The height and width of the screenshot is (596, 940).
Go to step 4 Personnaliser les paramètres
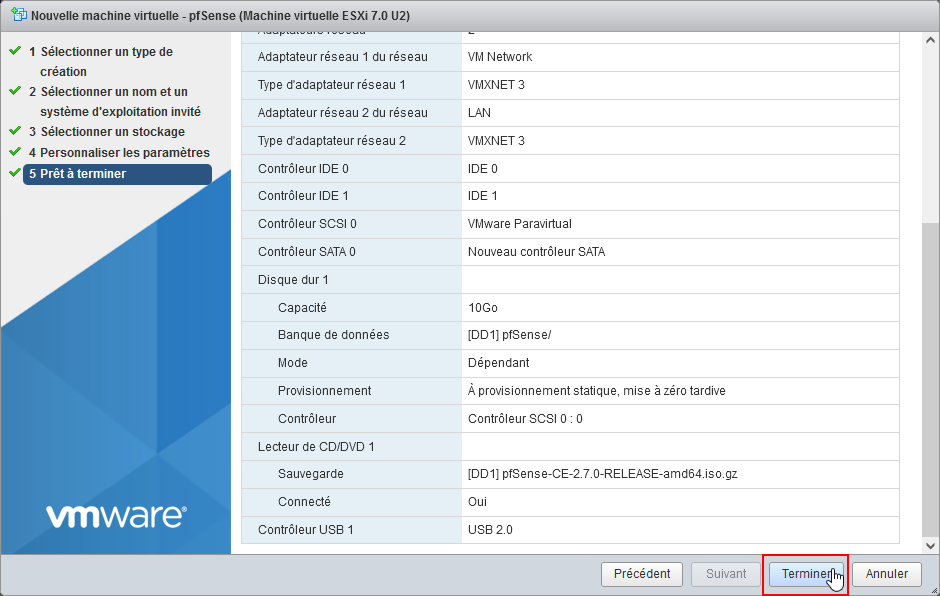click(119, 152)
